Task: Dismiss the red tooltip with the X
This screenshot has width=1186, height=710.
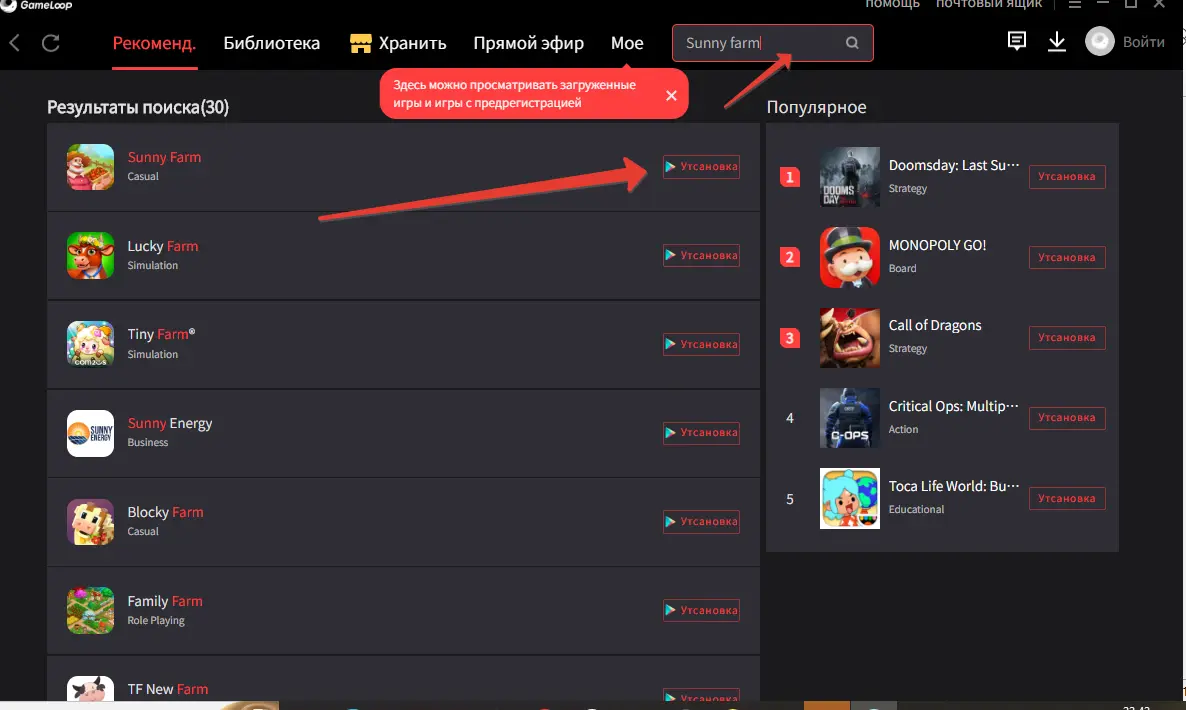Action: 671,95
